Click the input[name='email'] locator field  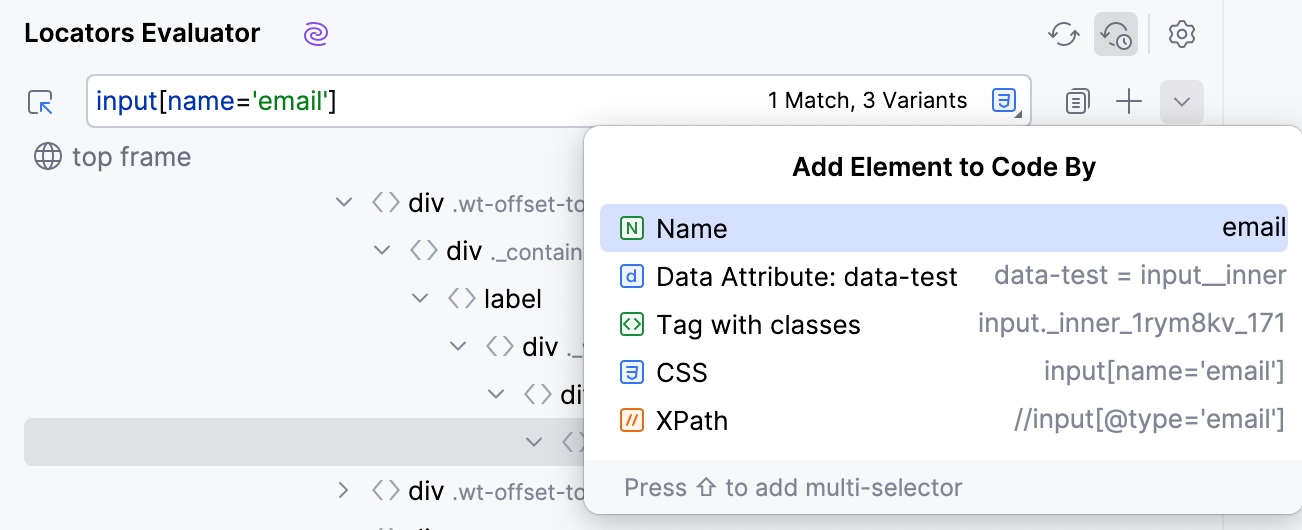click(420, 101)
